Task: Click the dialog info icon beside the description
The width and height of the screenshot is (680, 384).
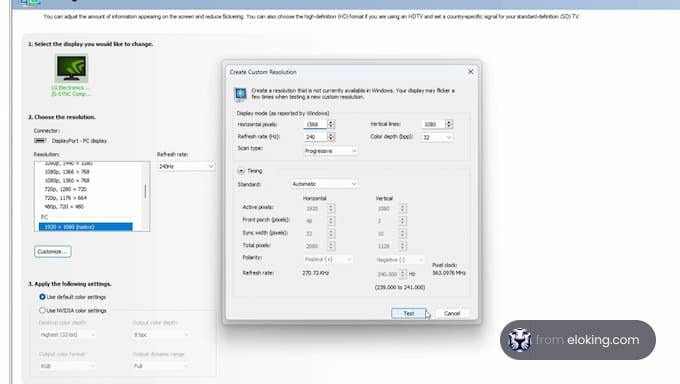Action: tap(240, 94)
